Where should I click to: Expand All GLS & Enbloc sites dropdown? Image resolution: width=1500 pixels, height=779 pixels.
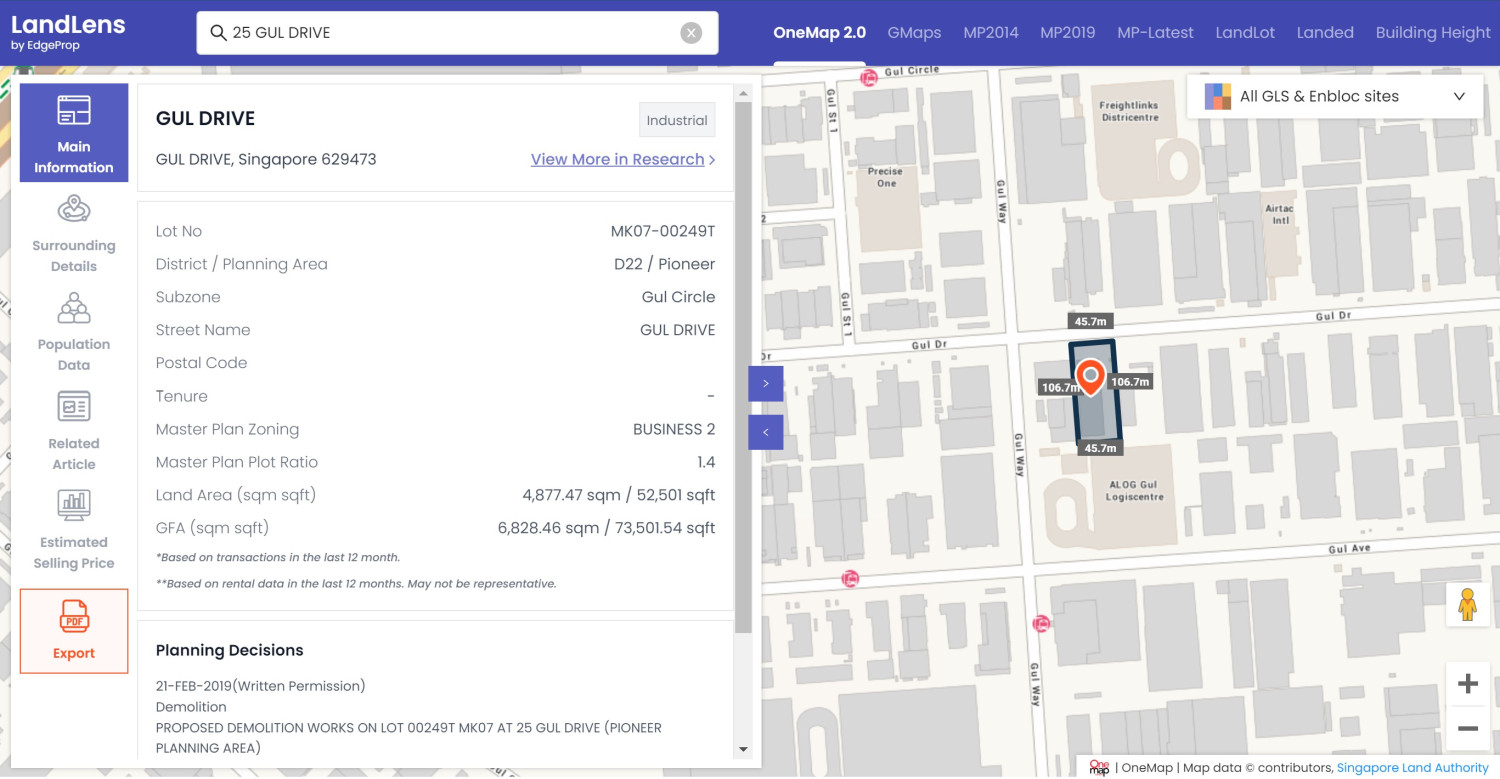[x=1334, y=97]
